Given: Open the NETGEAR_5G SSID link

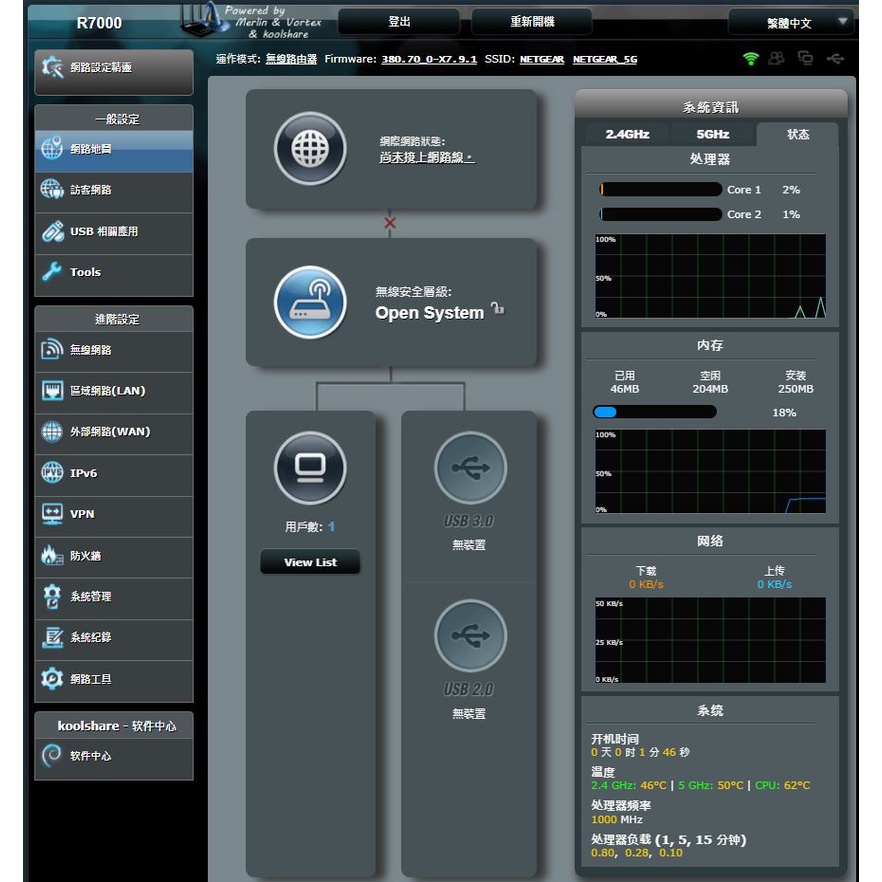Looking at the screenshot, I should [604, 60].
